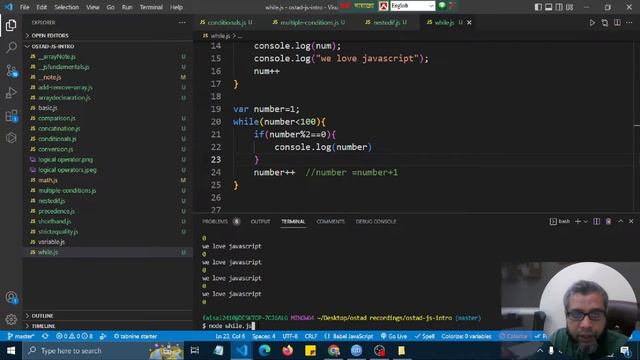Open logical operator.png in the explorer

[65, 160]
